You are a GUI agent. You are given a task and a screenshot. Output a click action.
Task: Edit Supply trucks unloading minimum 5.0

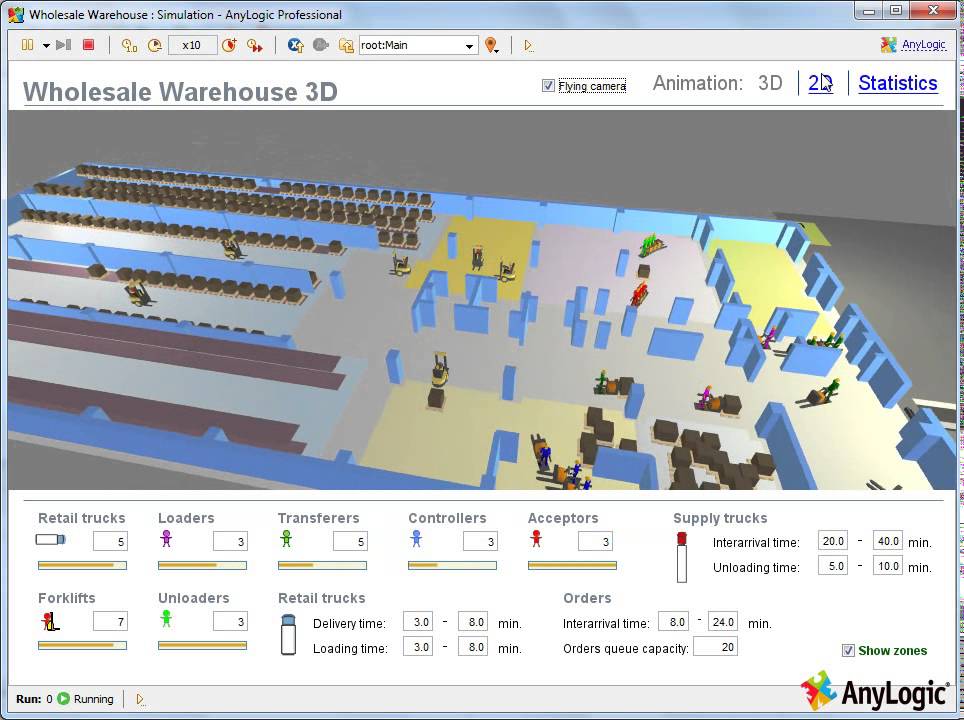[833, 566]
